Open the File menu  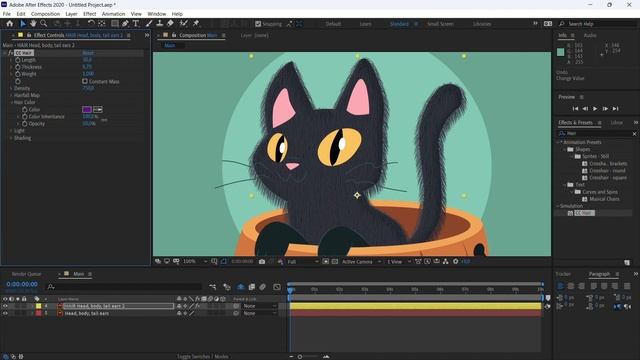click(7, 14)
